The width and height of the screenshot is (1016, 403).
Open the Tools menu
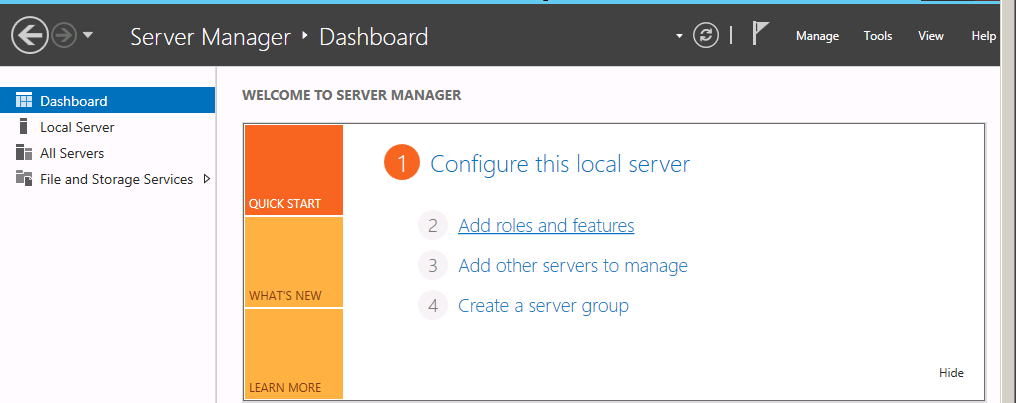pos(878,36)
